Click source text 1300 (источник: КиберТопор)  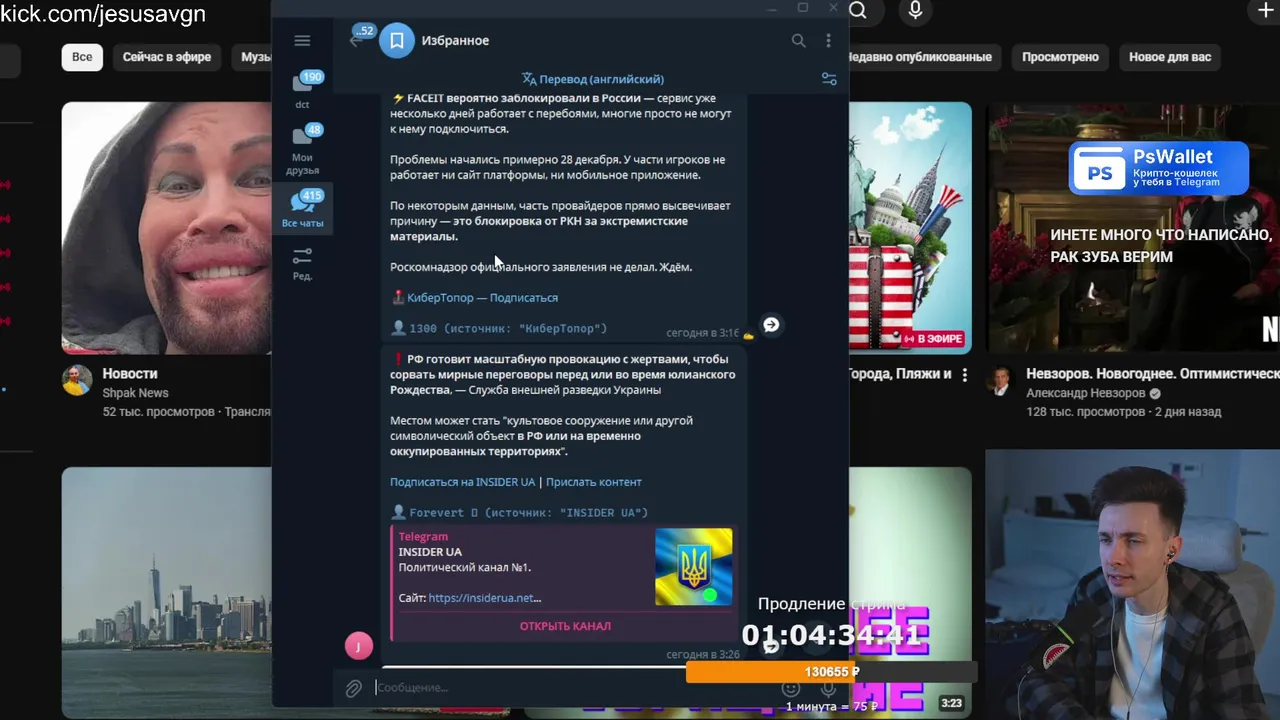tap(507, 328)
